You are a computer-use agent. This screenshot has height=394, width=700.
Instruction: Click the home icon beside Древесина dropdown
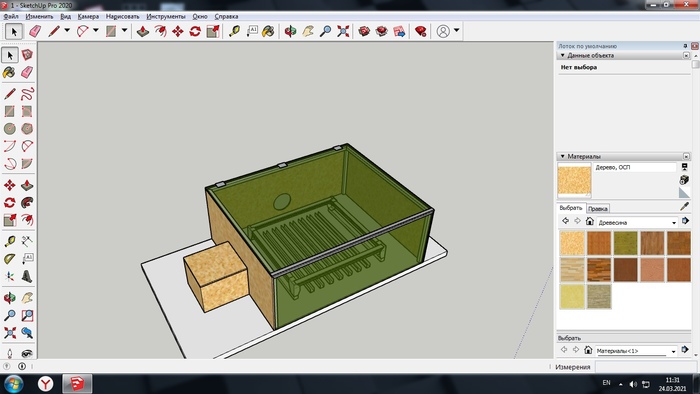589,221
